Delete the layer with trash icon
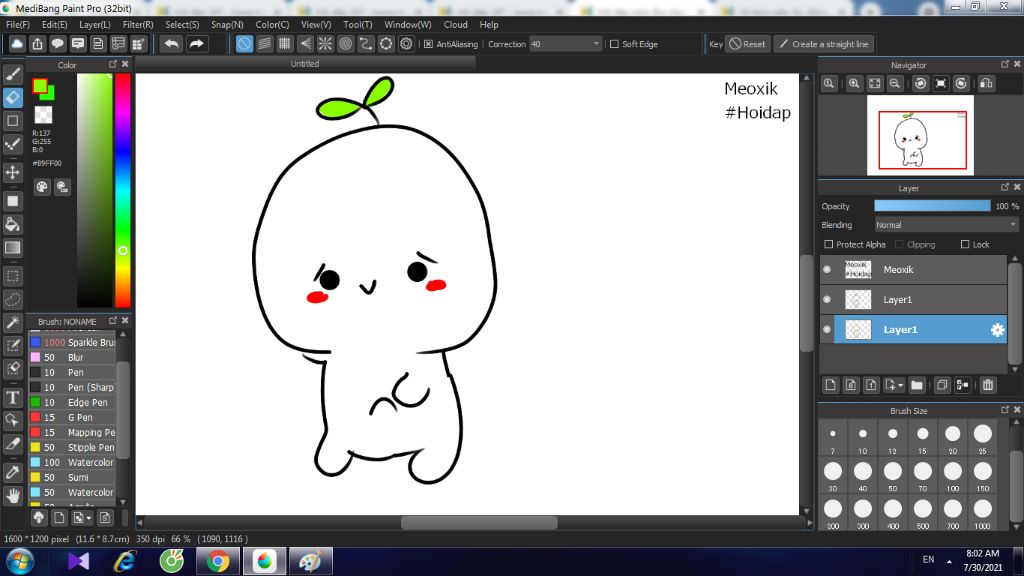This screenshot has height=576, width=1024. pos(988,385)
